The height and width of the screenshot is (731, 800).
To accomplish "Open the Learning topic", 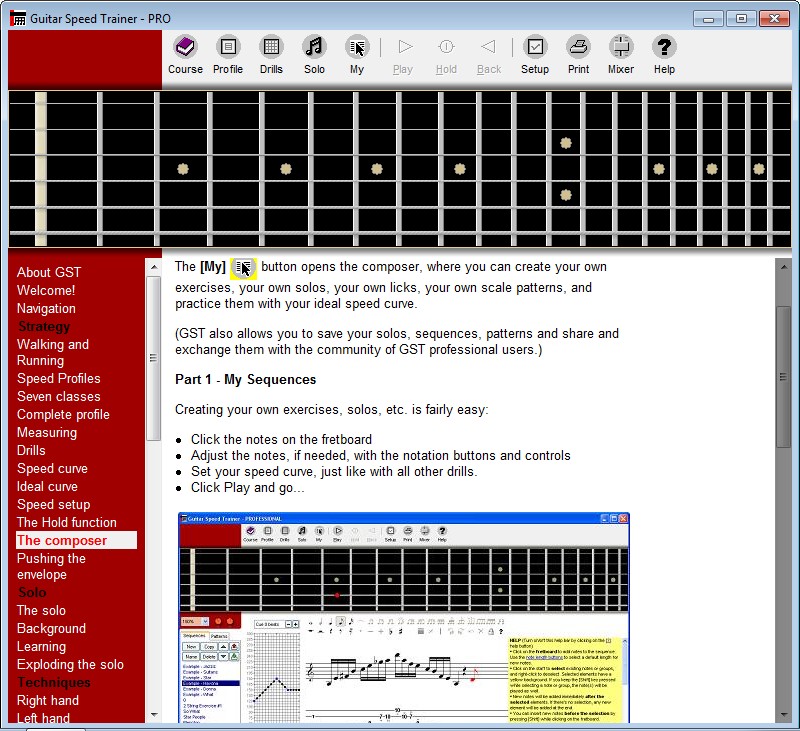I will click(x=41, y=646).
